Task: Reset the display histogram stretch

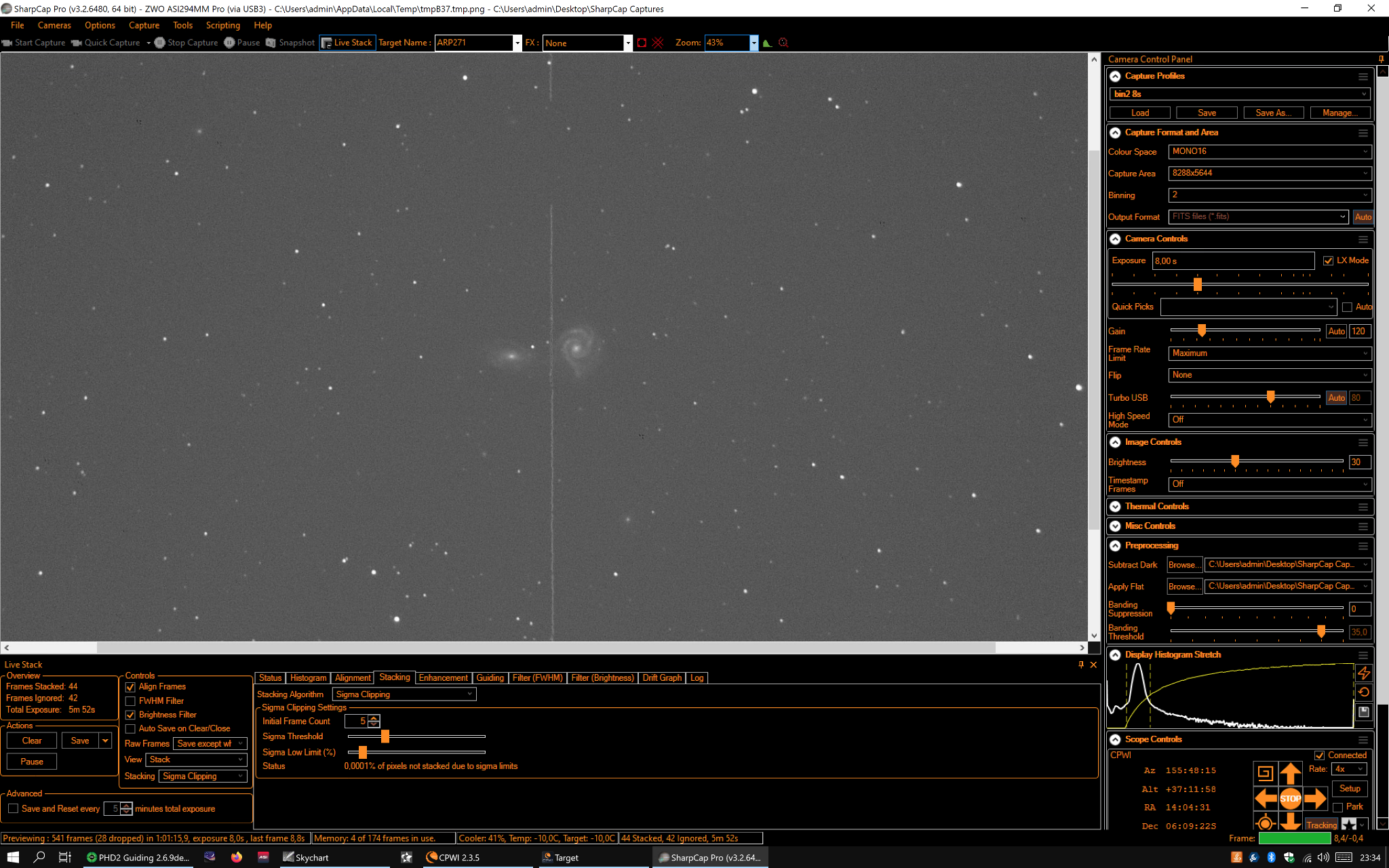Action: tap(1363, 692)
